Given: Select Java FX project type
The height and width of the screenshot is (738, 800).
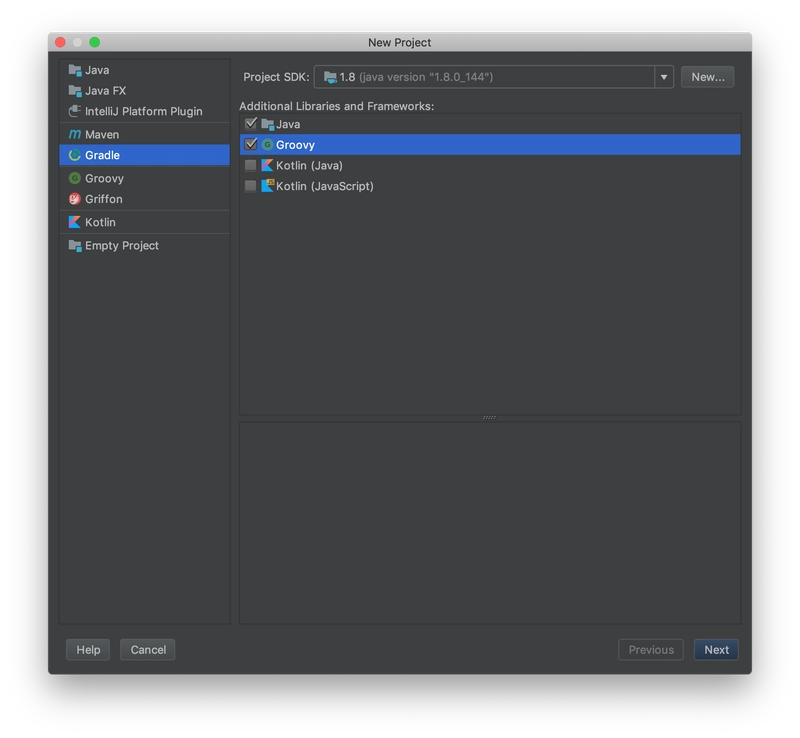Looking at the screenshot, I should [x=144, y=91].
